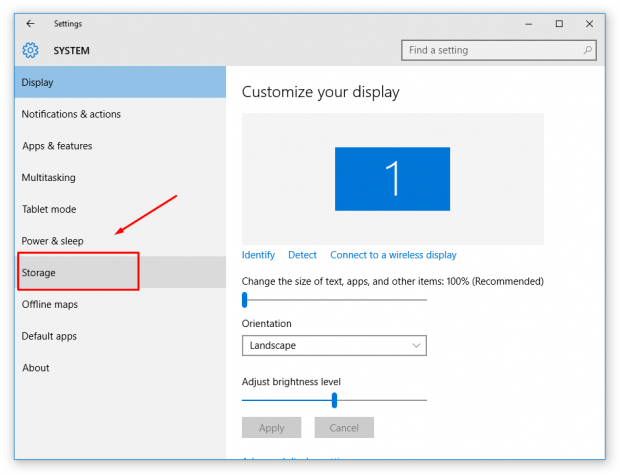This screenshot has width=620, height=475.
Task: Open Connect to a wireless display
Action: tap(393, 255)
